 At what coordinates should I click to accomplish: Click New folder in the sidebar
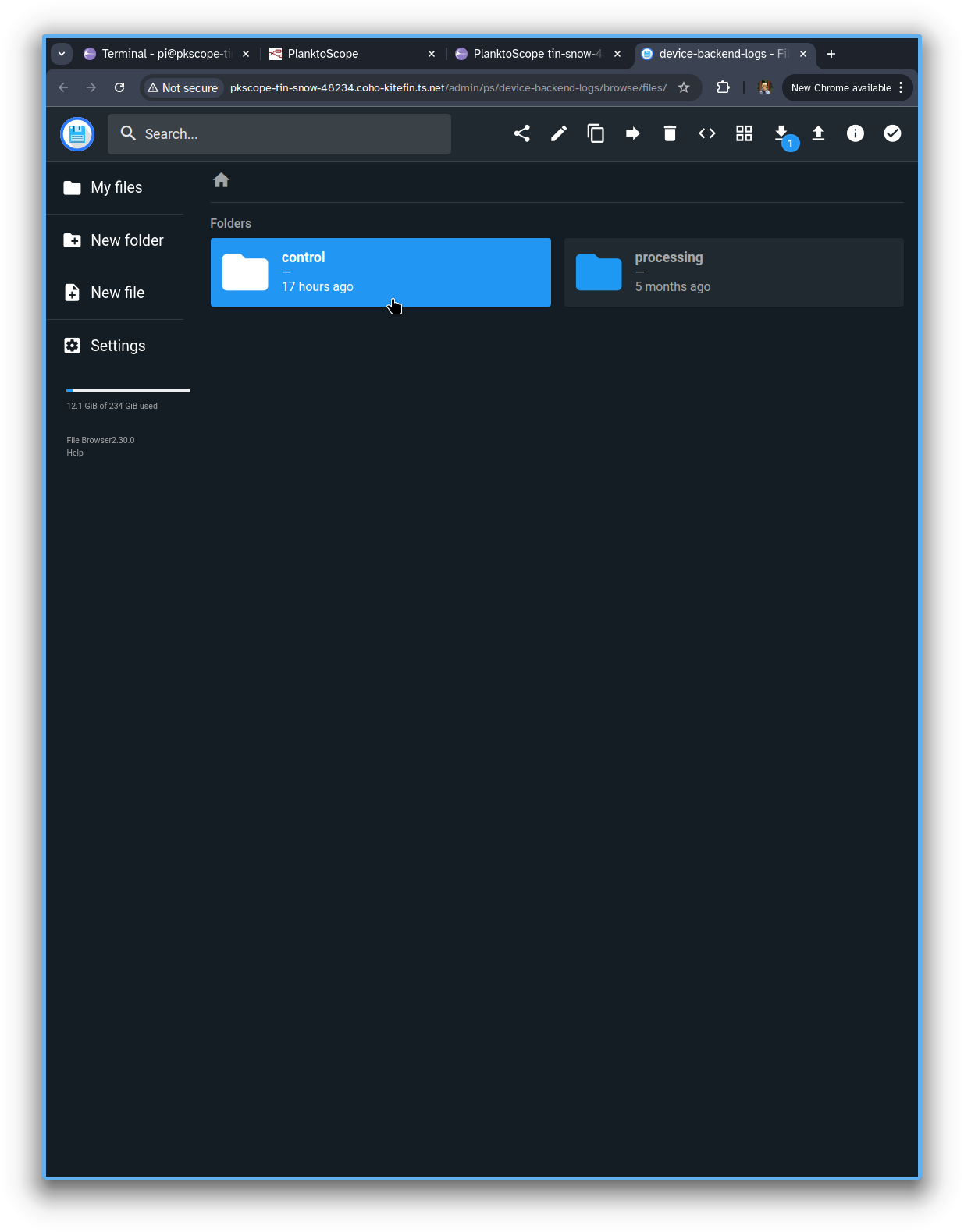[115, 240]
